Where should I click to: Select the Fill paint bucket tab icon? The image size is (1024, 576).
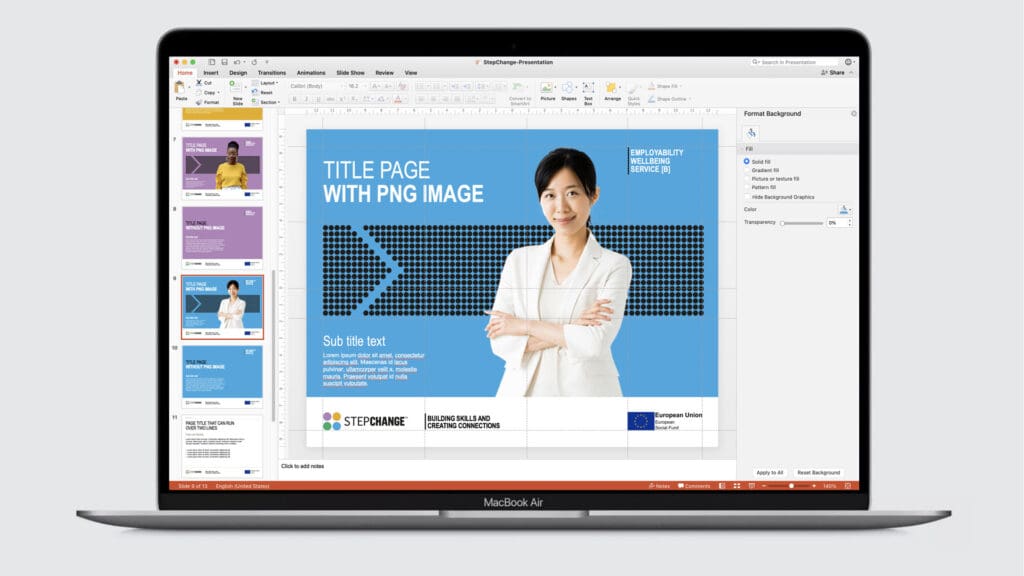tap(750, 133)
